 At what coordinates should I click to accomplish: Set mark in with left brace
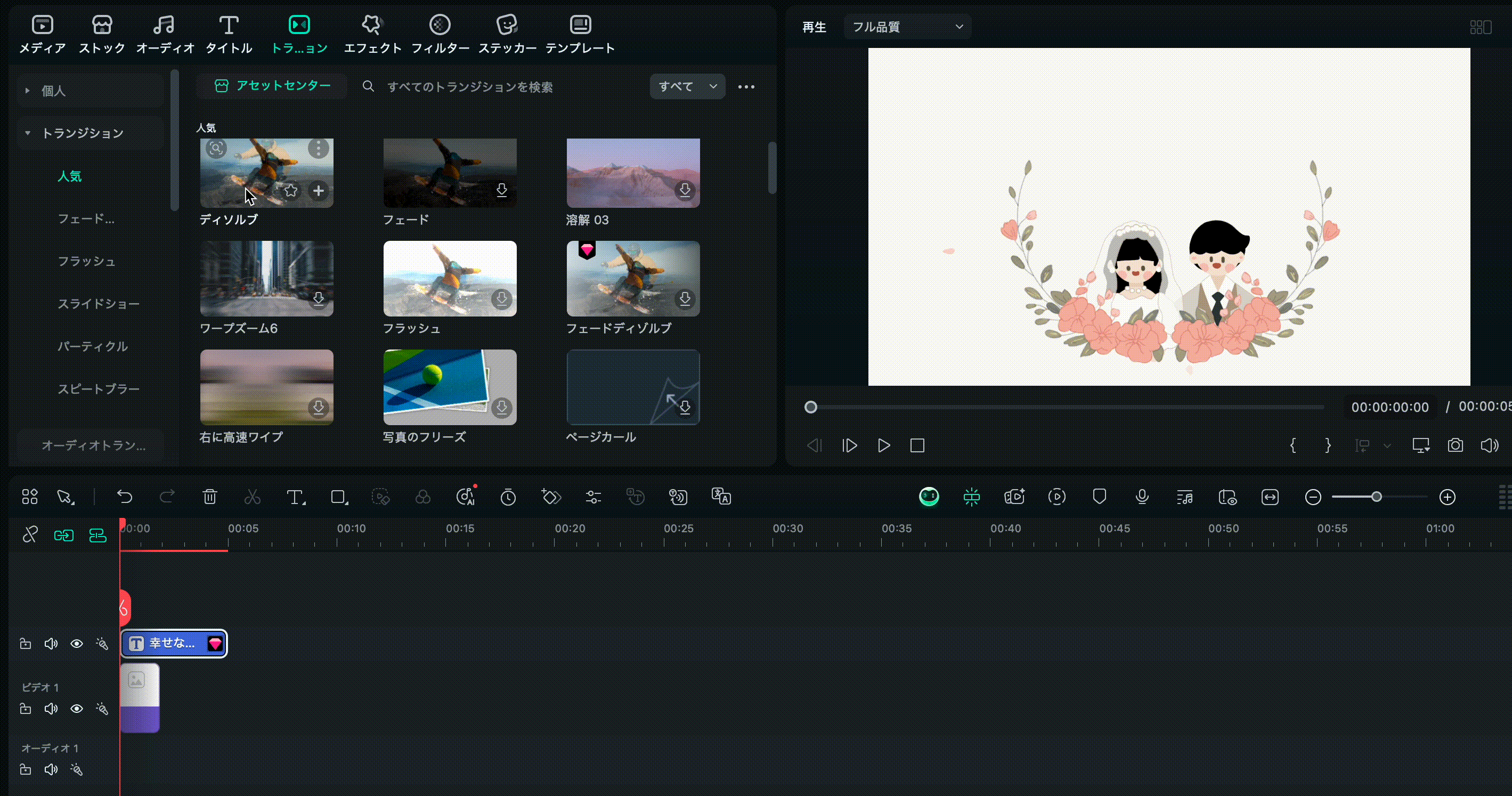(1293, 445)
